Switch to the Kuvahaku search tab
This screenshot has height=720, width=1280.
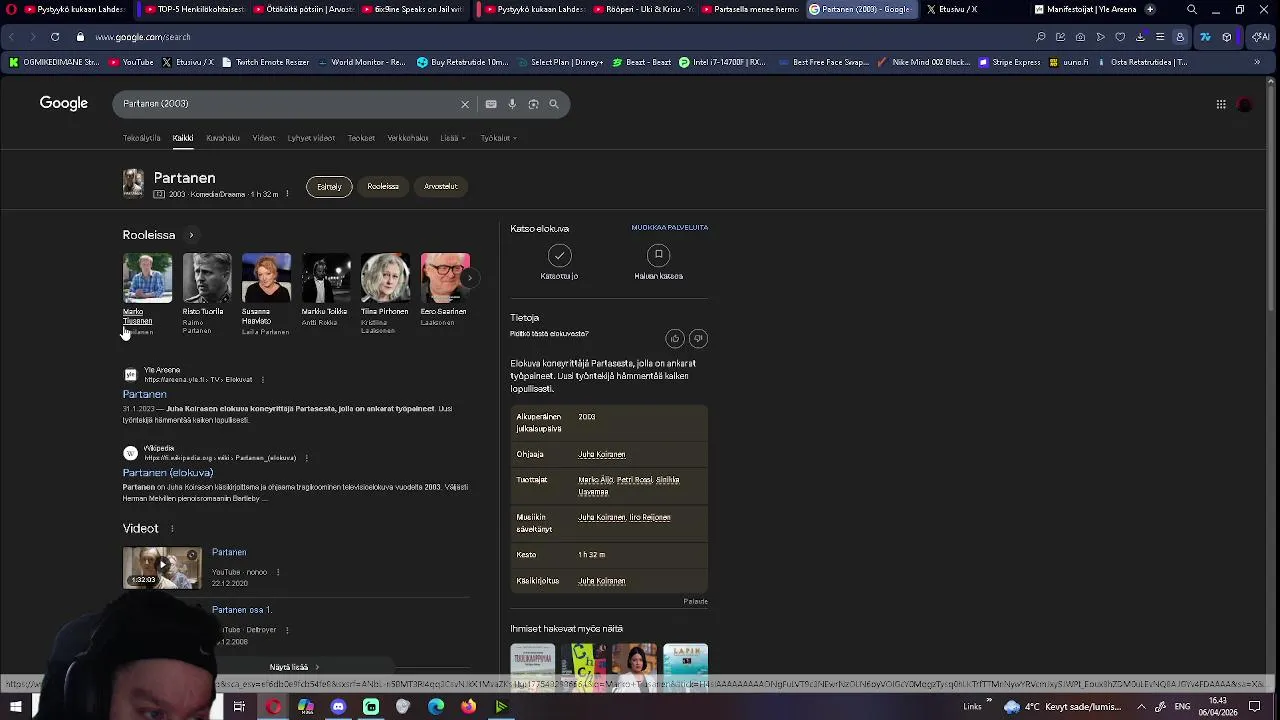223,138
